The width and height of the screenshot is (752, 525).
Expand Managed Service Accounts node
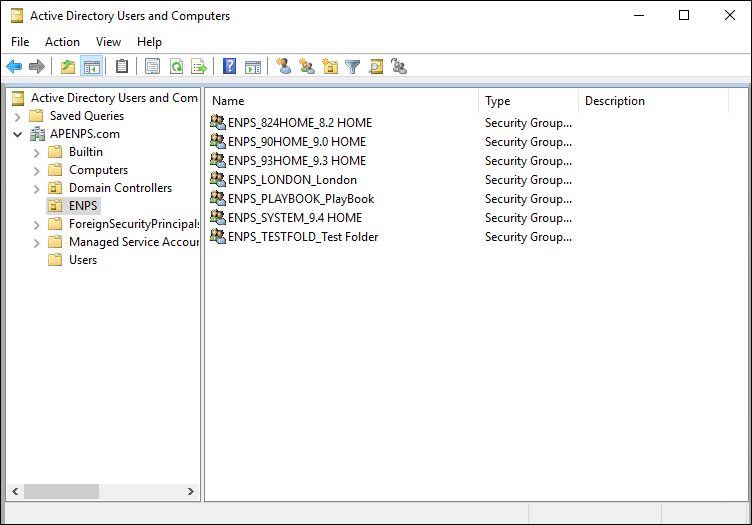36,243
